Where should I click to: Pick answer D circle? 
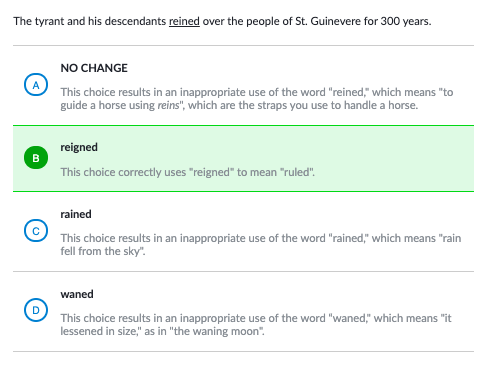tap(36, 310)
